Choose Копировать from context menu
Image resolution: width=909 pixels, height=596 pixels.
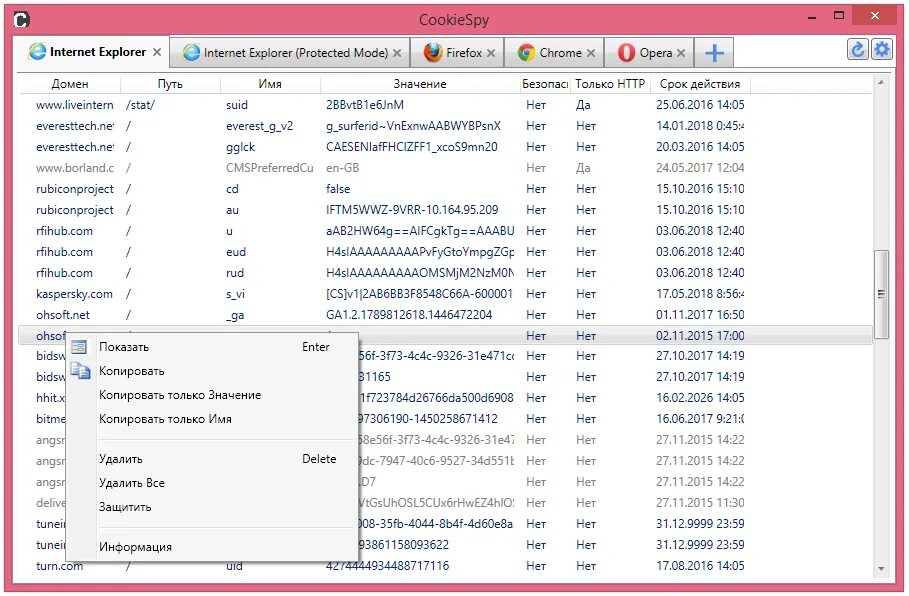214,370
